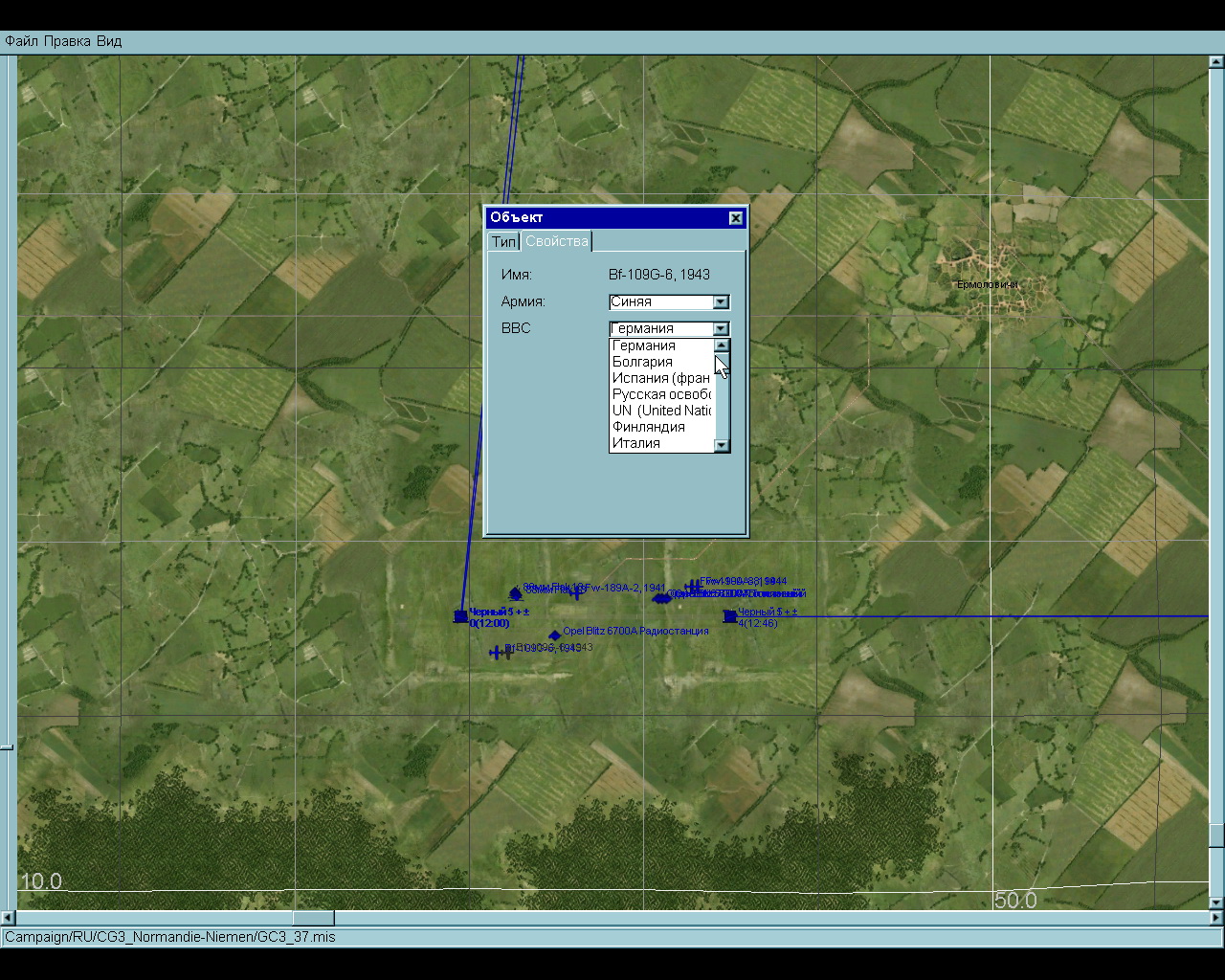Click the Ермоловичи town label
Image resolution: width=1225 pixels, height=980 pixels.
point(988,284)
